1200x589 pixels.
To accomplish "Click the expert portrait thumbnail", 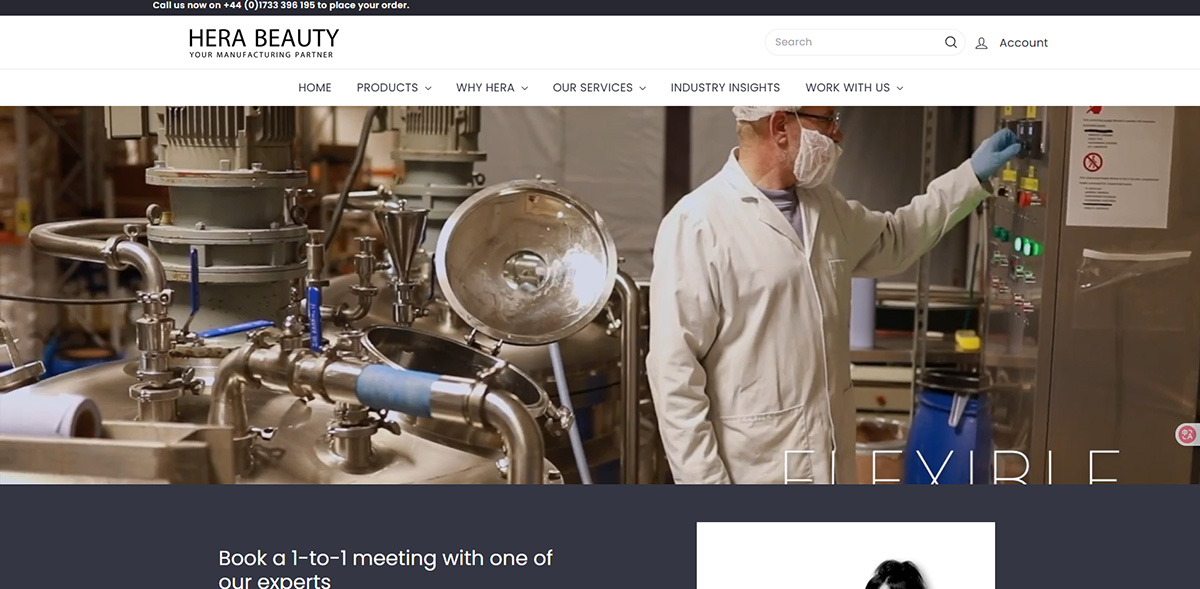I will point(846,555).
